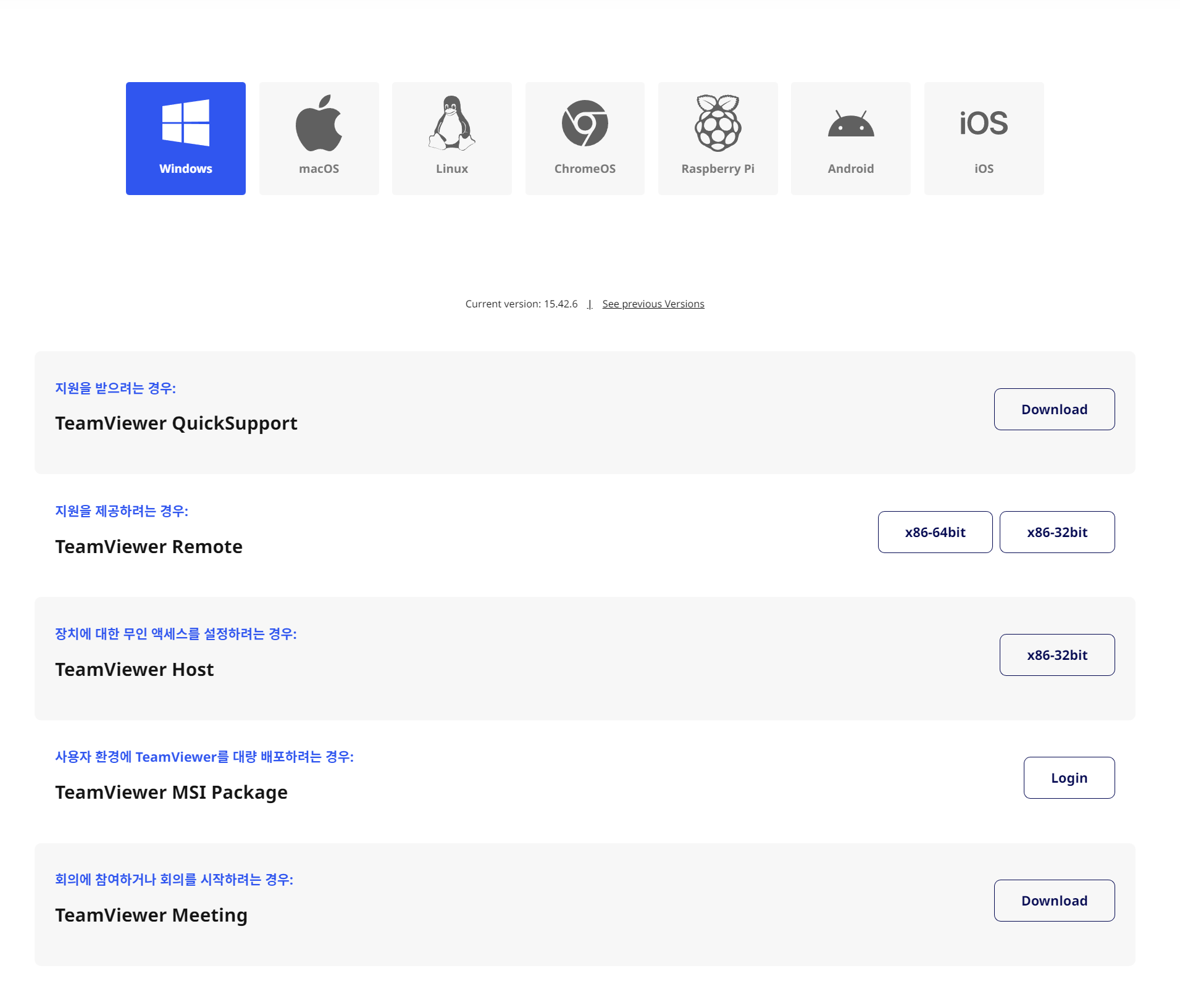Screen dimensions: 1180x1008
Task: Choose the Raspberry Pi tile
Action: pos(718,138)
